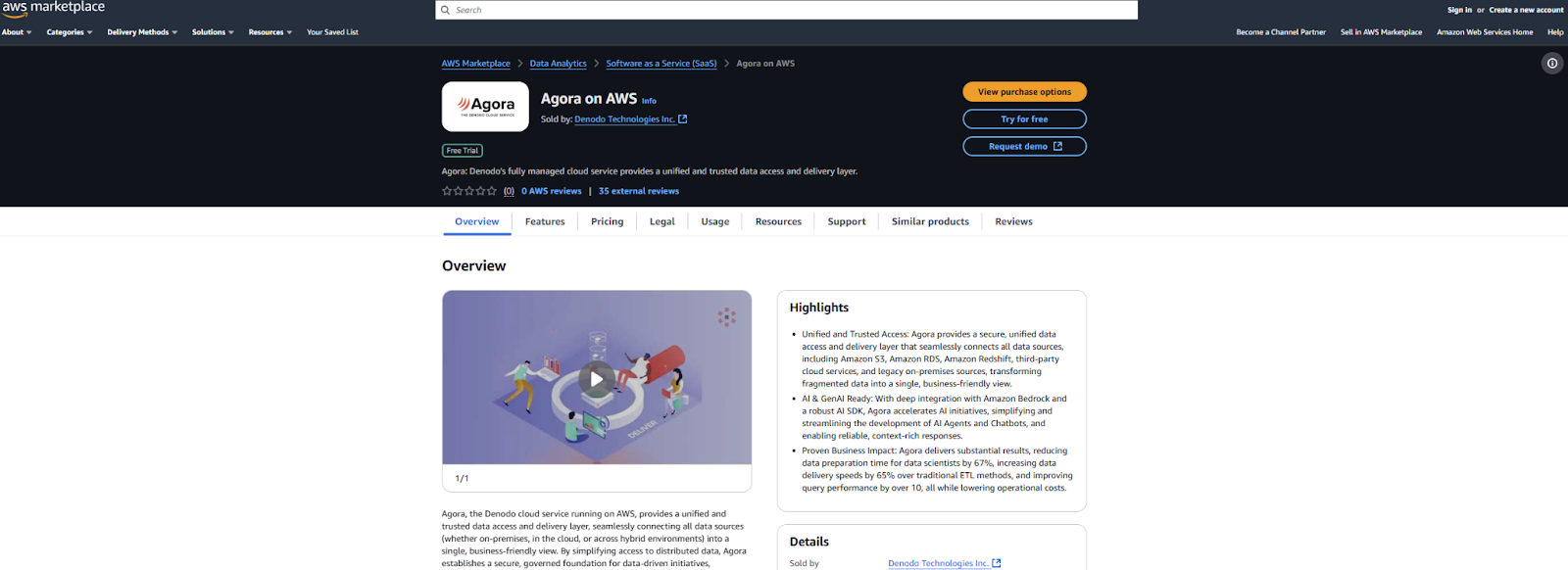Click the Info link next to Agora on AWS
The image size is (1568, 570).
pos(649,101)
